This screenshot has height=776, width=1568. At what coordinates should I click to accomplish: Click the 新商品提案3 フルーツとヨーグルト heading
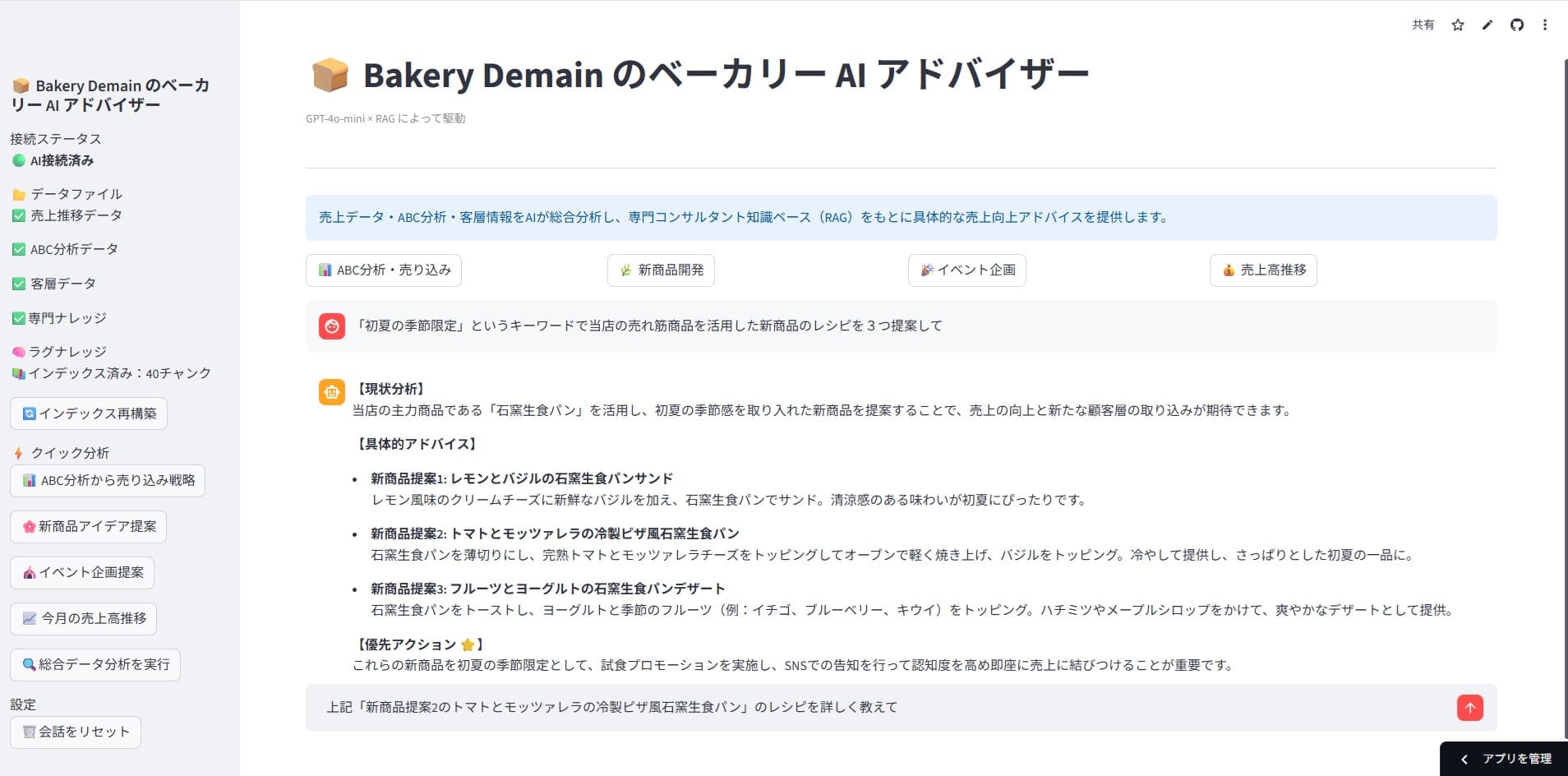click(x=548, y=589)
